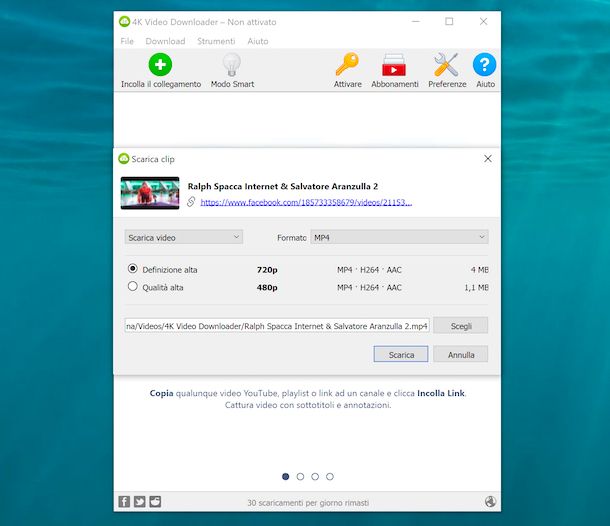Image resolution: width=610 pixels, height=526 pixels.
Task: Go to the third carousel dot
Action: 315,477
